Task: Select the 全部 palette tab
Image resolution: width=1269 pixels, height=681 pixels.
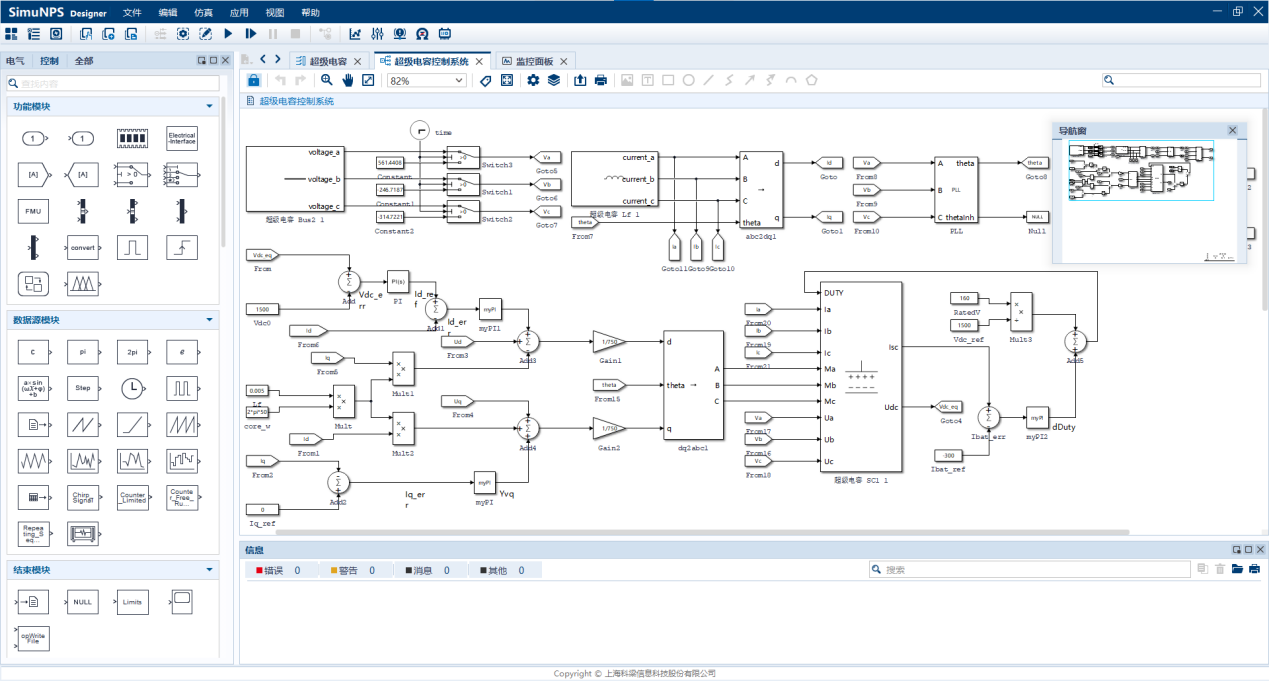Action: click(x=84, y=61)
